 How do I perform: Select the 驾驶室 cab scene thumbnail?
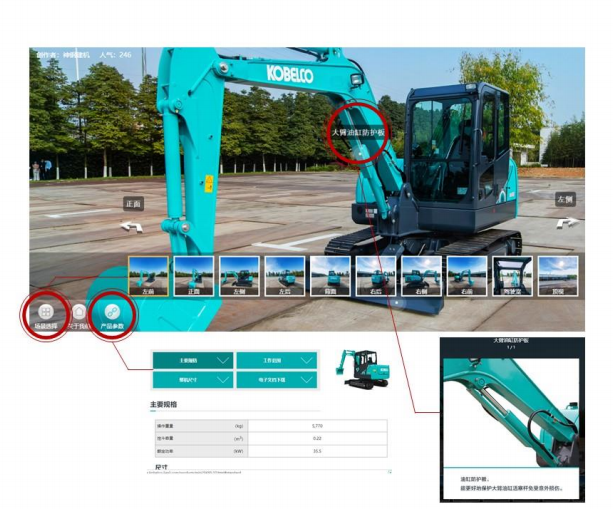tap(513, 276)
